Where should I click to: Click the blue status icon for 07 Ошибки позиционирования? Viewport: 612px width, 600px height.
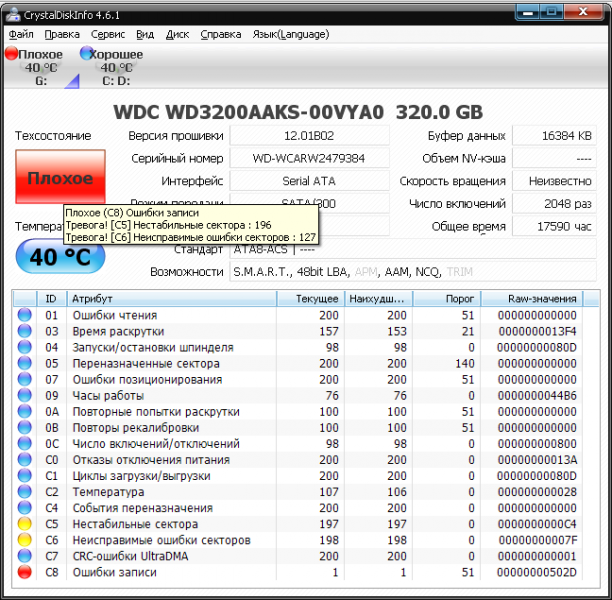click(24, 379)
